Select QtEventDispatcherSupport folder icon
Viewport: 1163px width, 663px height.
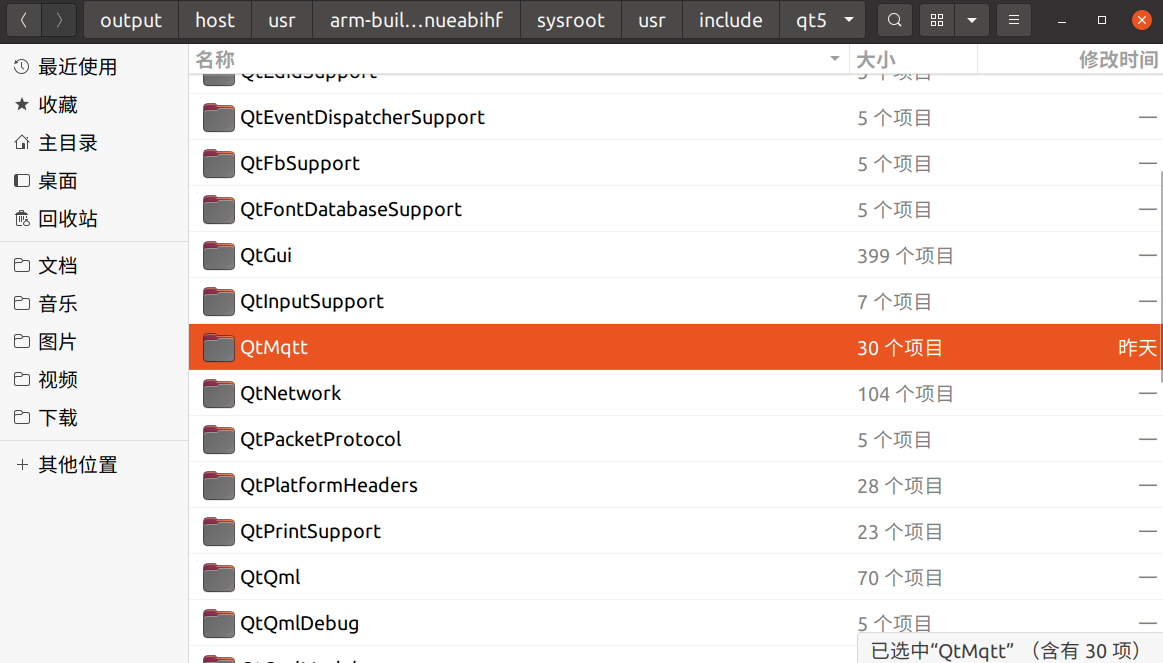tap(219, 117)
